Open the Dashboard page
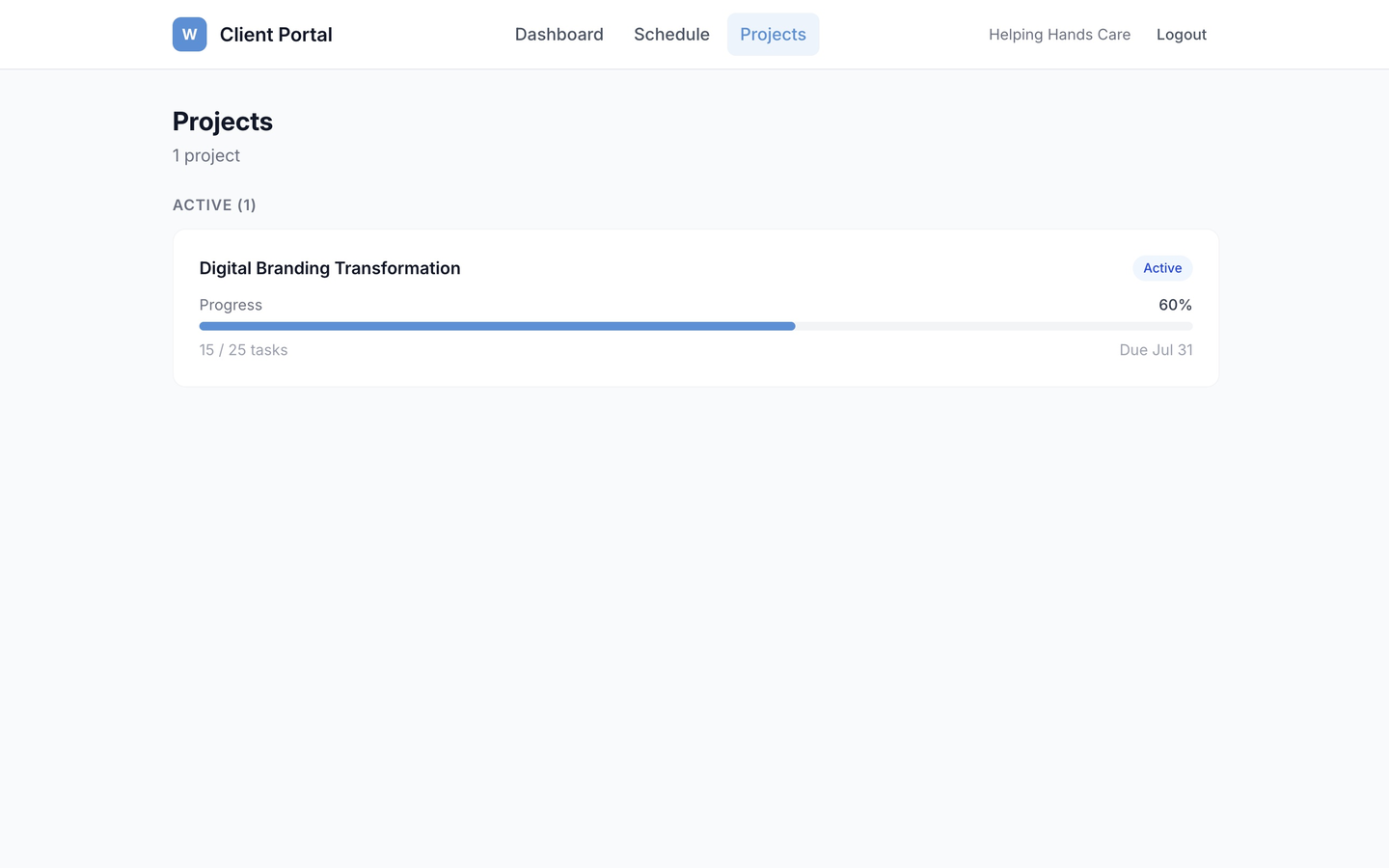This screenshot has height=868, width=1389. (x=558, y=34)
